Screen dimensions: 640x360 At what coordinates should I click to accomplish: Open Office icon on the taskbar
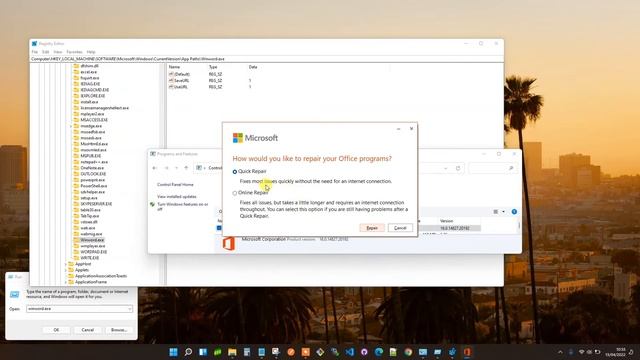[467, 352]
